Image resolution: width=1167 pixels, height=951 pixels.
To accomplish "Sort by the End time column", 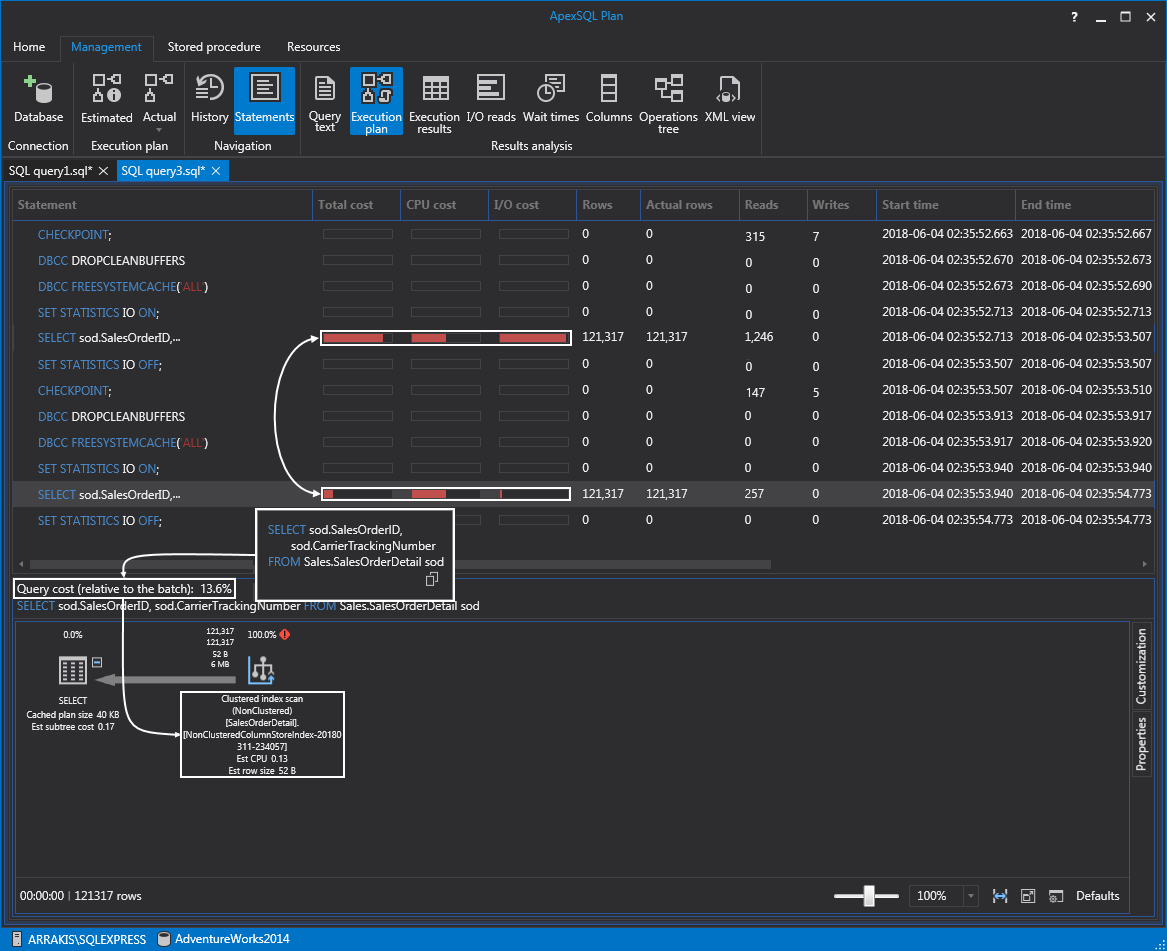I will coord(1085,205).
